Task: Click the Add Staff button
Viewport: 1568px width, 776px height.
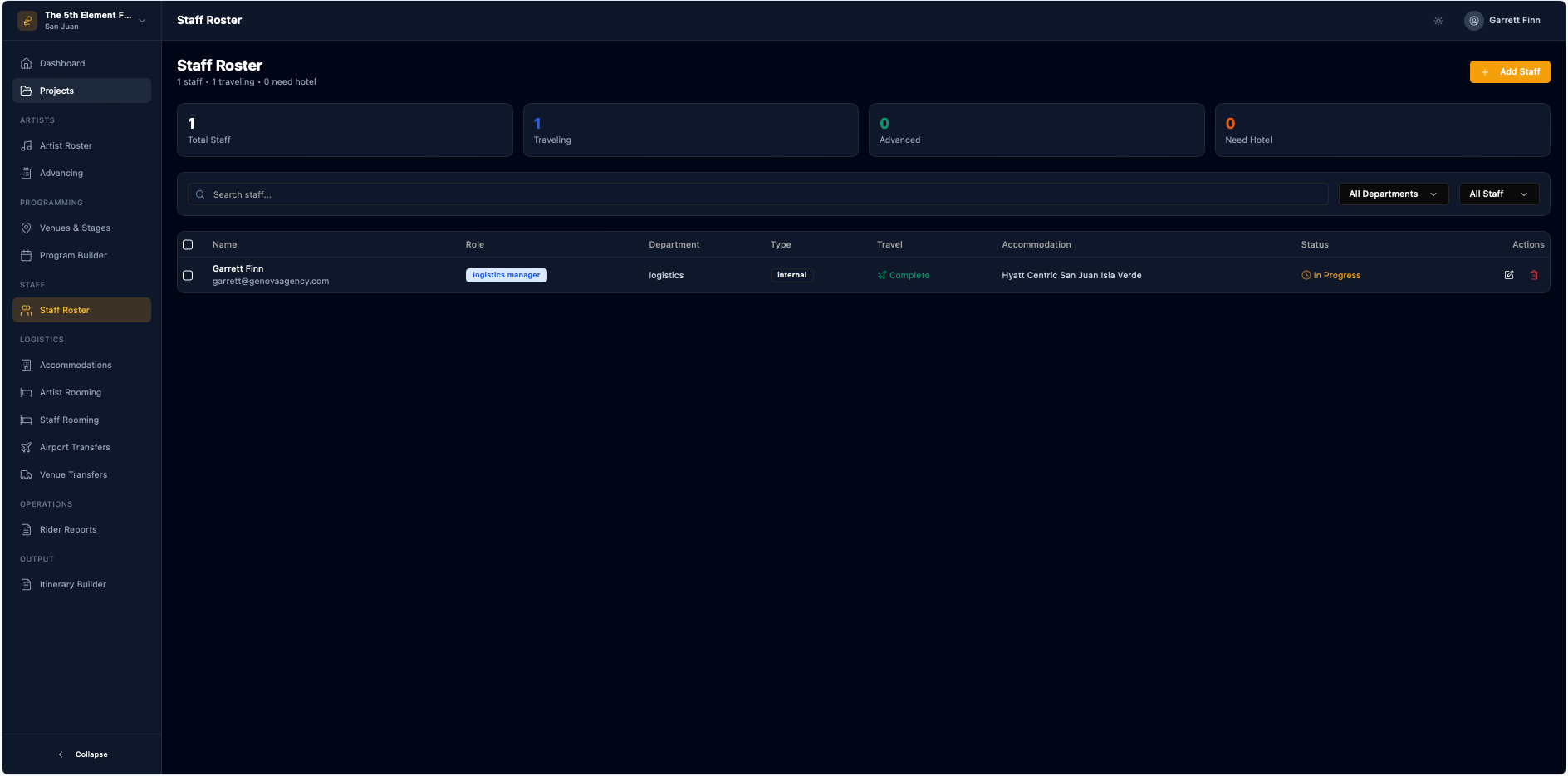Action: click(1509, 72)
